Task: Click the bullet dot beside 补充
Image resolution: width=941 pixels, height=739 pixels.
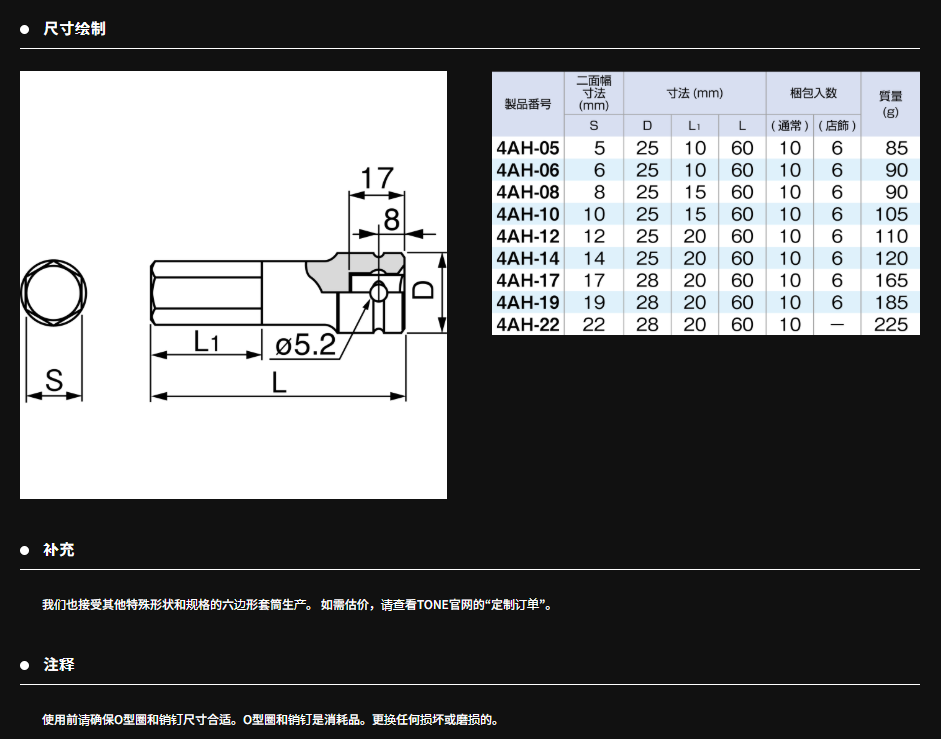Action: coord(25,550)
